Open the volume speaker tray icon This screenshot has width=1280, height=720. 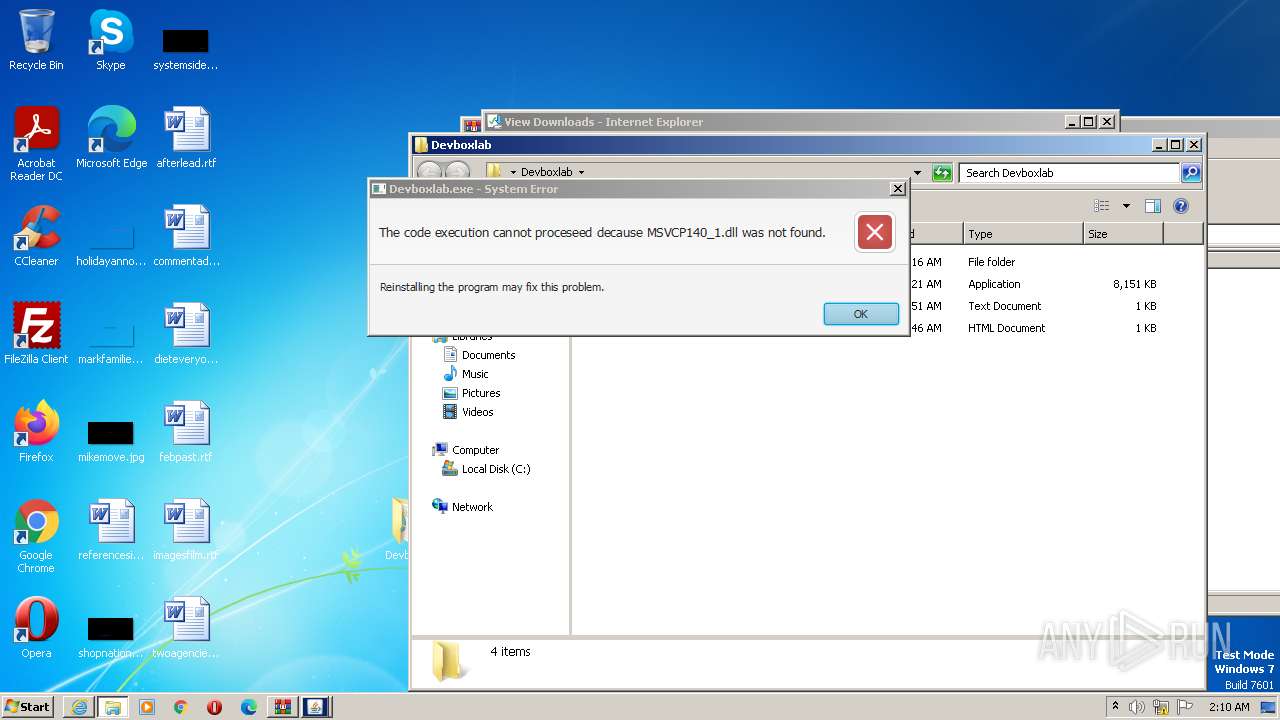point(1137,707)
